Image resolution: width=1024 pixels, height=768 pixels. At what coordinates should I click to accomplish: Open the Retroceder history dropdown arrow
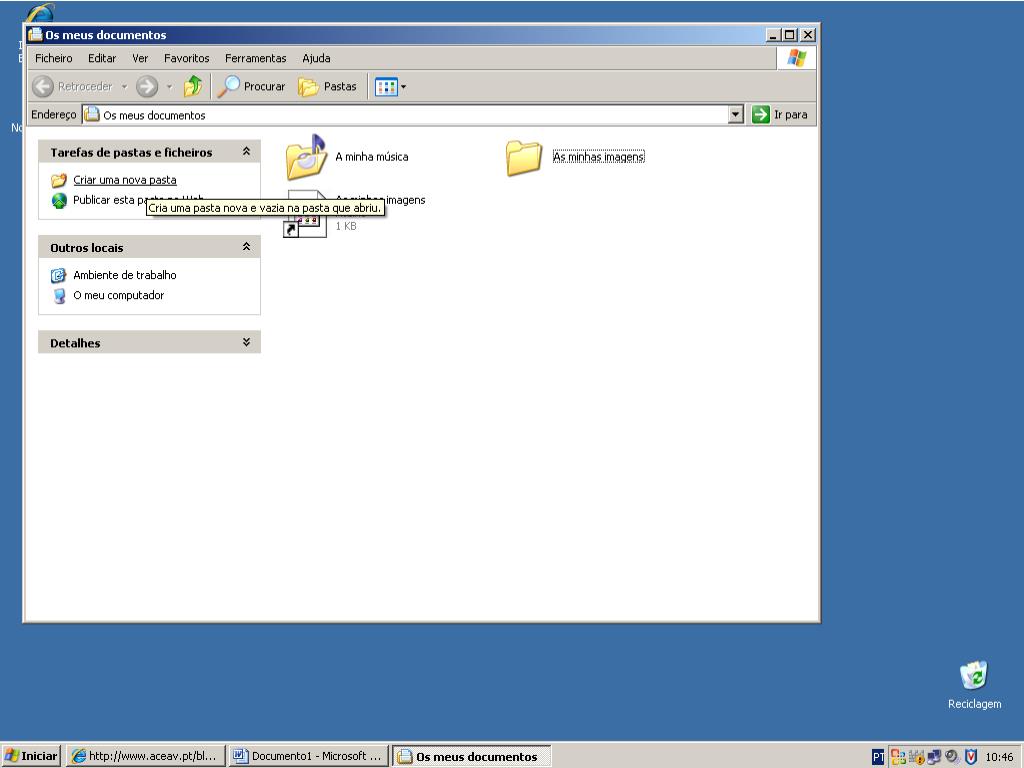click(124, 86)
